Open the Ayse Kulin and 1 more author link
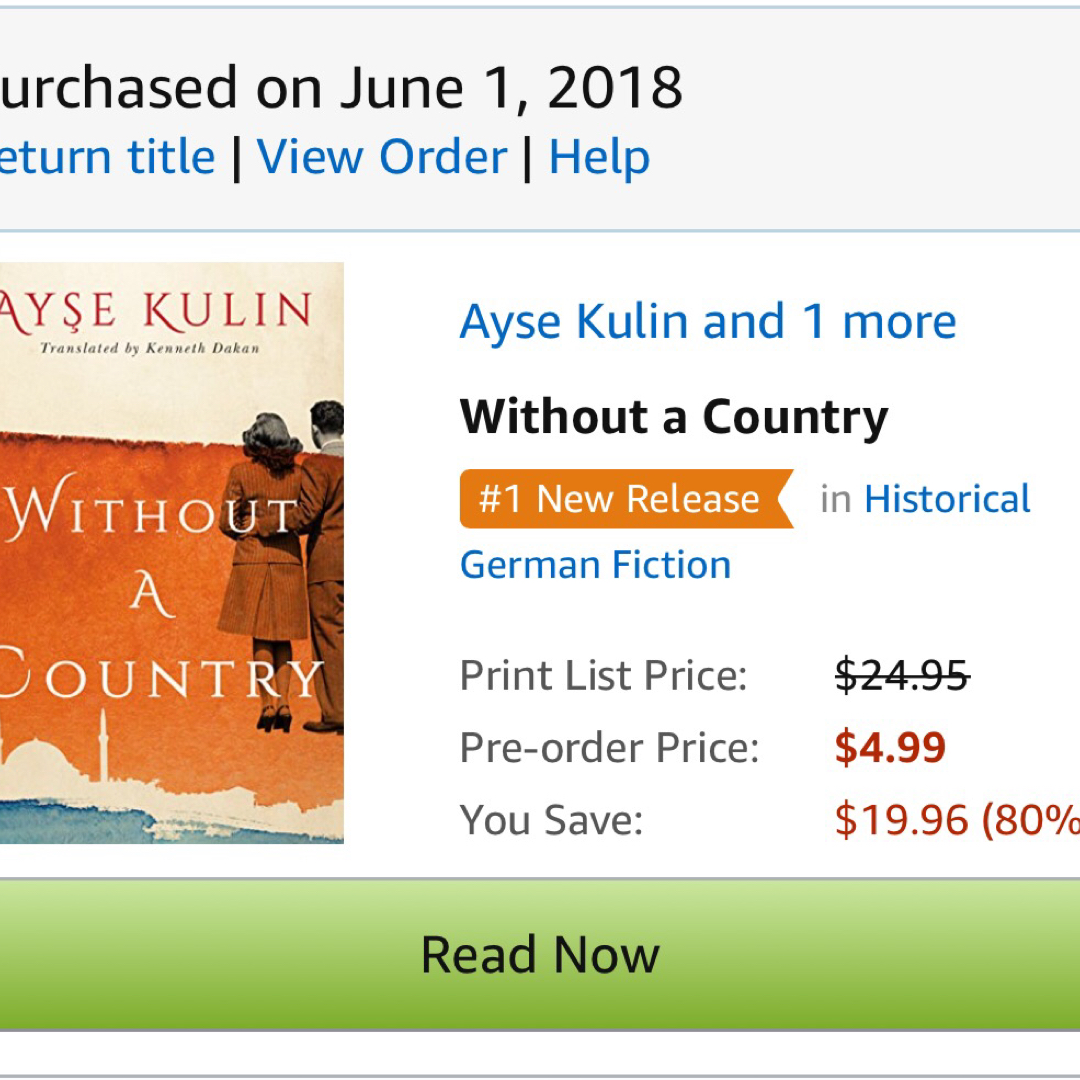The width and height of the screenshot is (1080, 1080). coord(707,322)
